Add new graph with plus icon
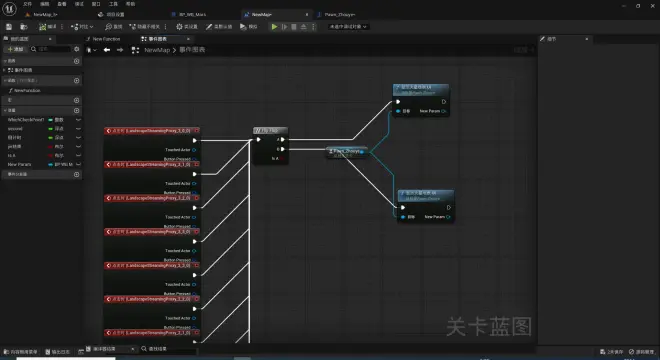 click(x=77, y=61)
